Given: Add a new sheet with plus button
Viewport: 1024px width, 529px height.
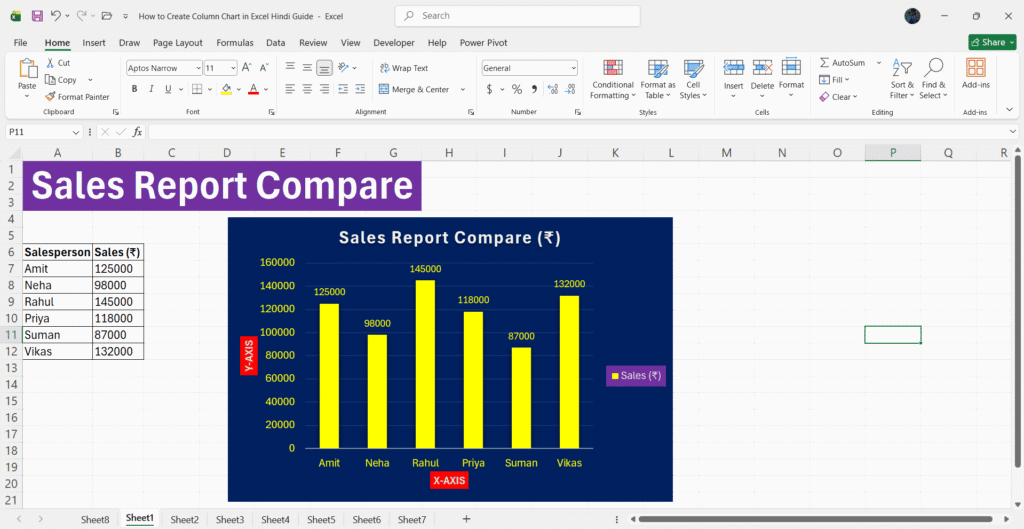Looking at the screenshot, I should tap(466, 519).
